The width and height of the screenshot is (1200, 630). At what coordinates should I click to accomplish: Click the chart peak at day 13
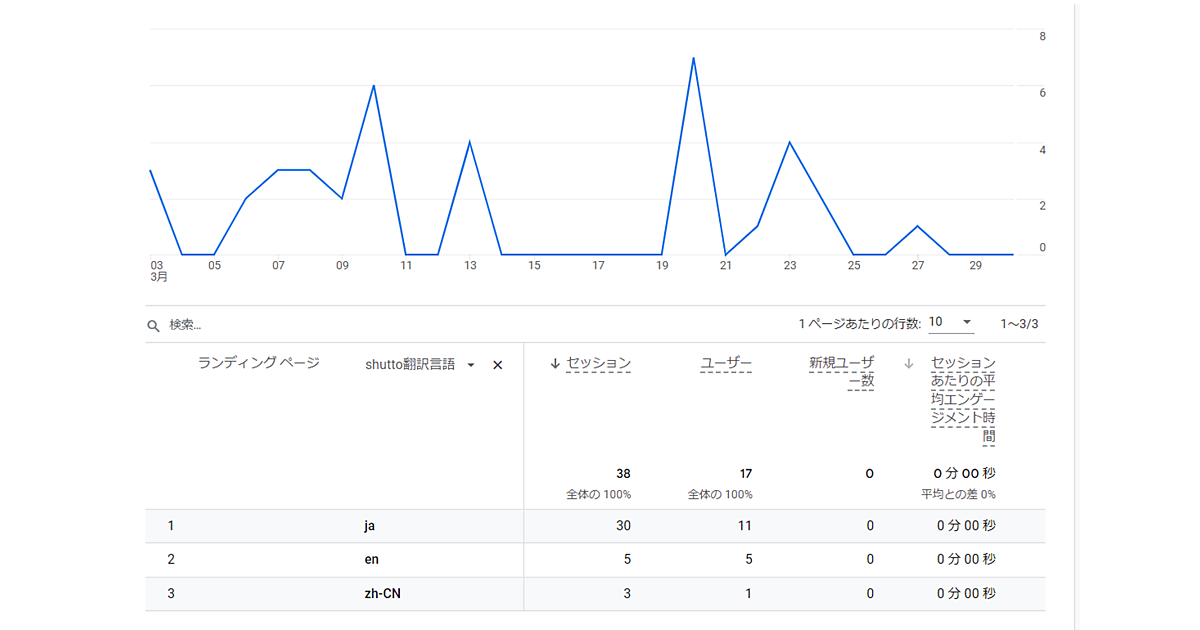click(469, 142)
